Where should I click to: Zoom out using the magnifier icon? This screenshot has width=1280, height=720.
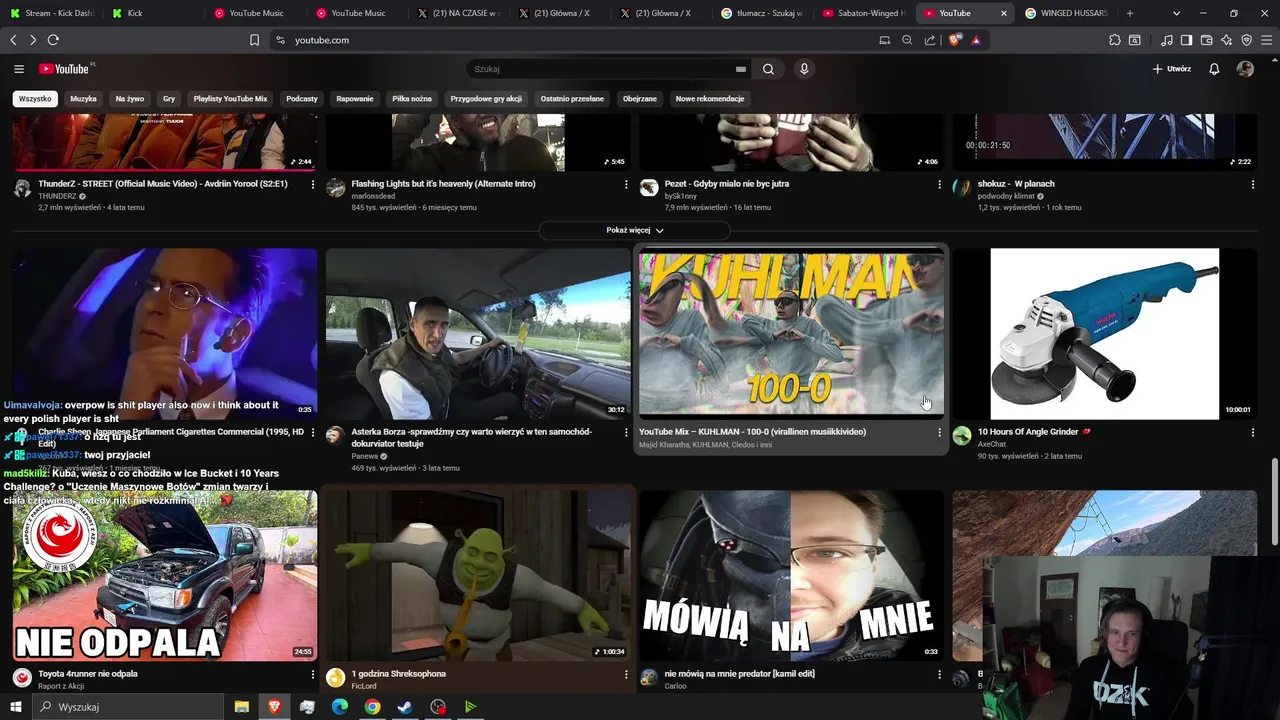point(907,40)
